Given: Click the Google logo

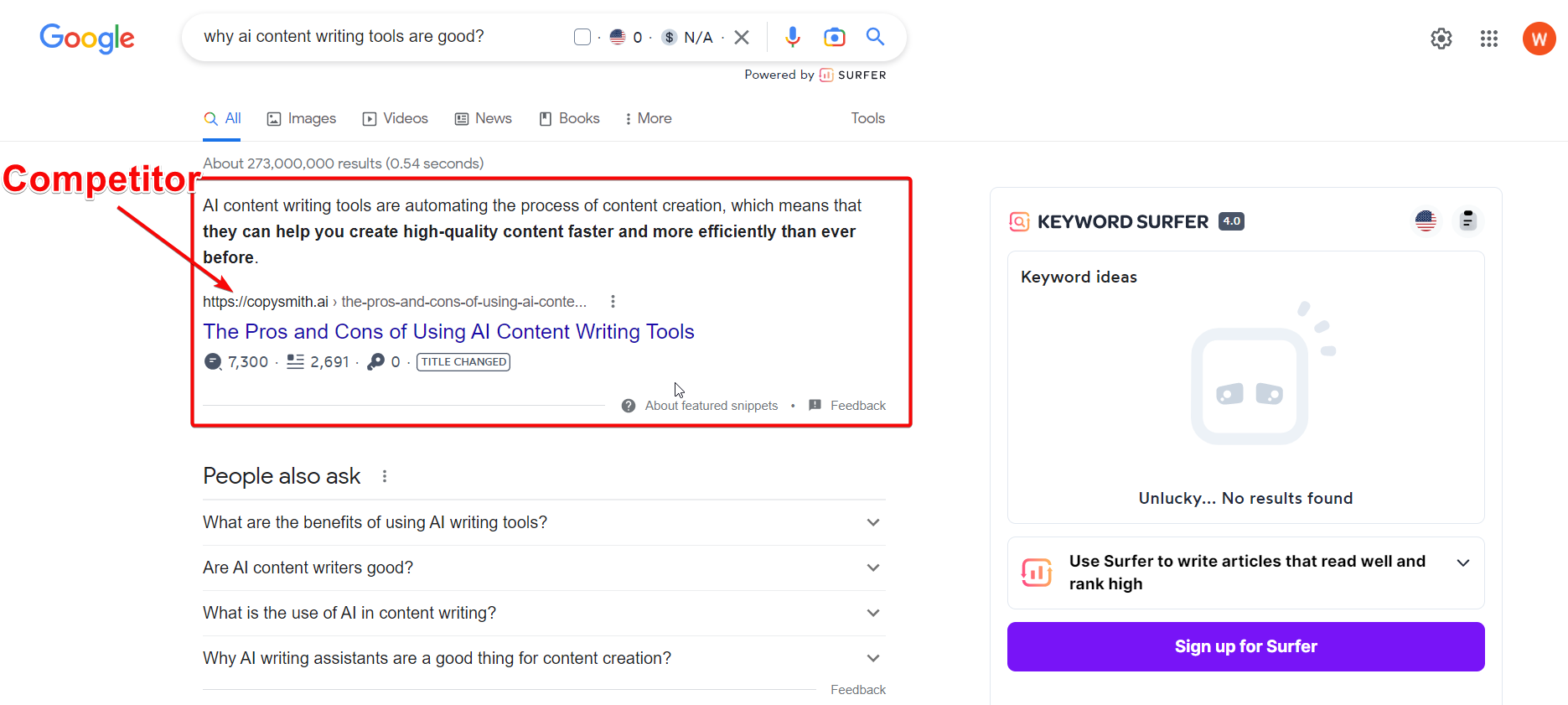Looking at the screenshot, I should tap(87, 38).
